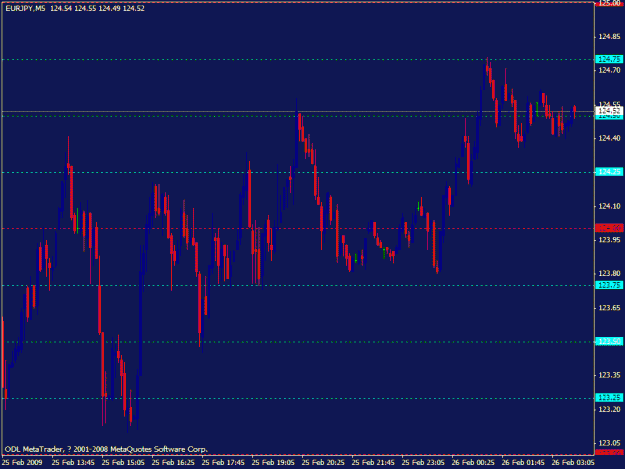Click the 25 Feb 23:05 time label

(423, 462)
